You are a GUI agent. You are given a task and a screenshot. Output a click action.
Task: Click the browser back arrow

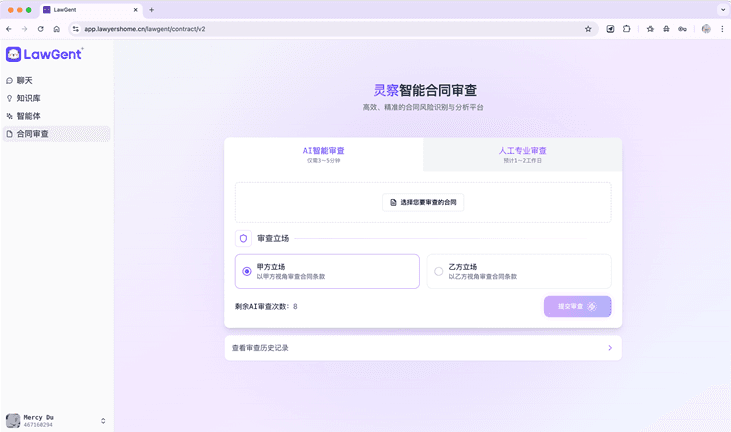[9, 29]
